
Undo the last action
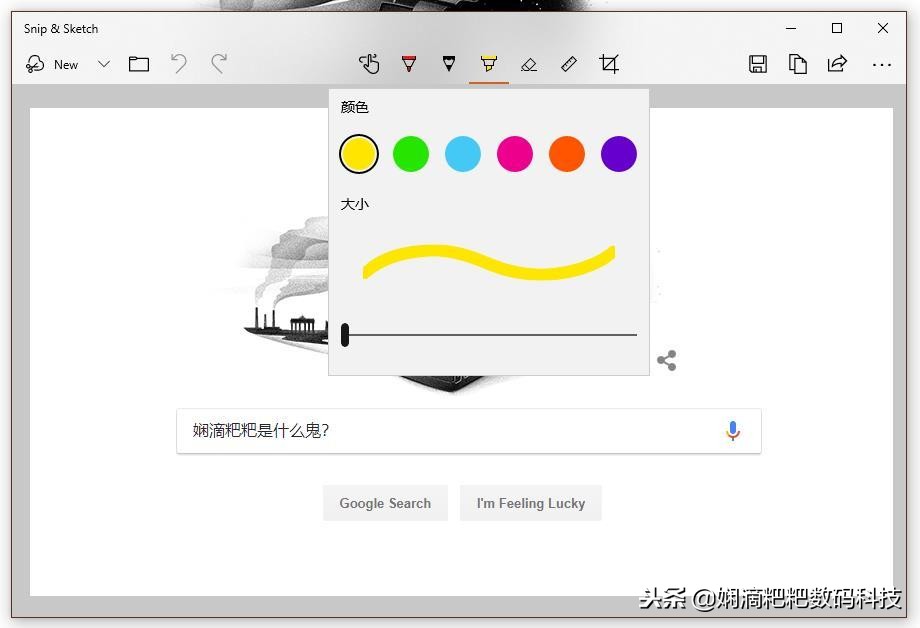click(x=178, y=63)
